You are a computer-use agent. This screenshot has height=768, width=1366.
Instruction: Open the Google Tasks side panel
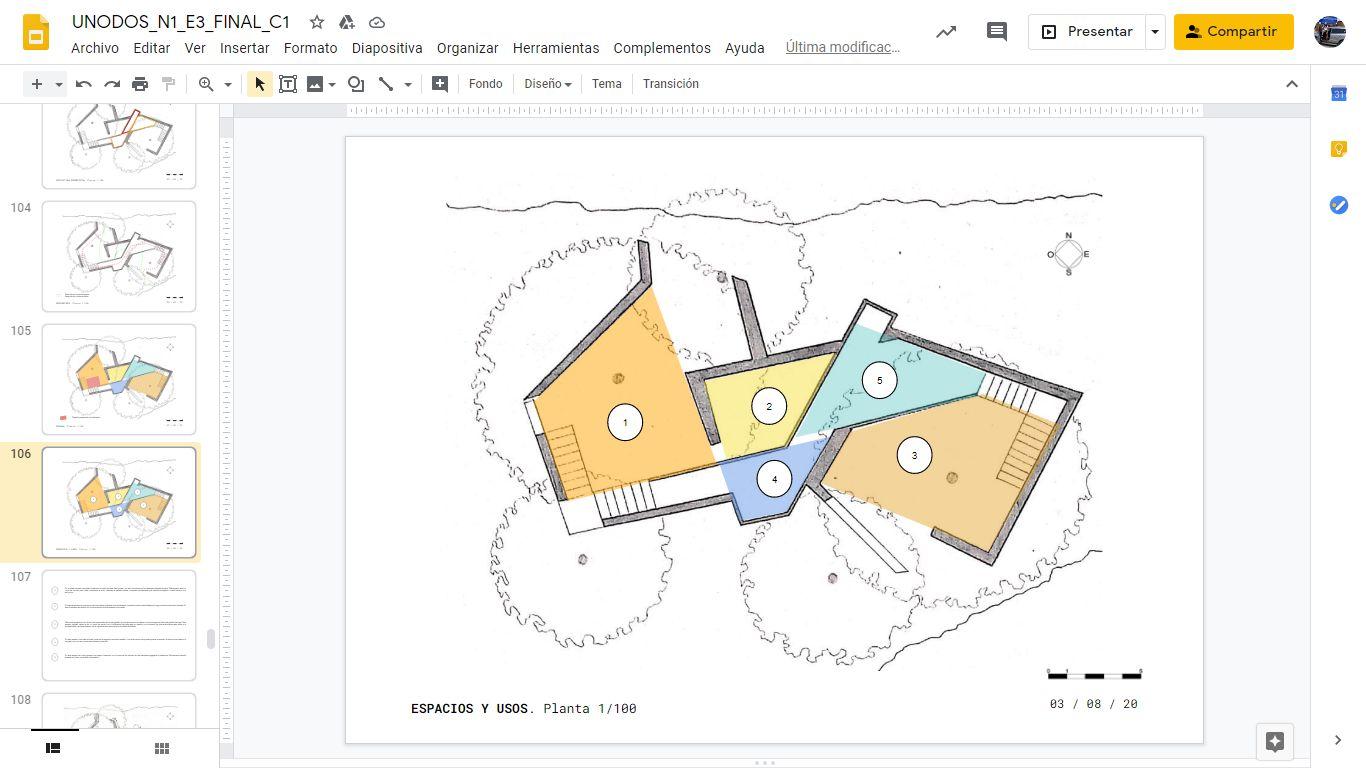point(1339,205)
